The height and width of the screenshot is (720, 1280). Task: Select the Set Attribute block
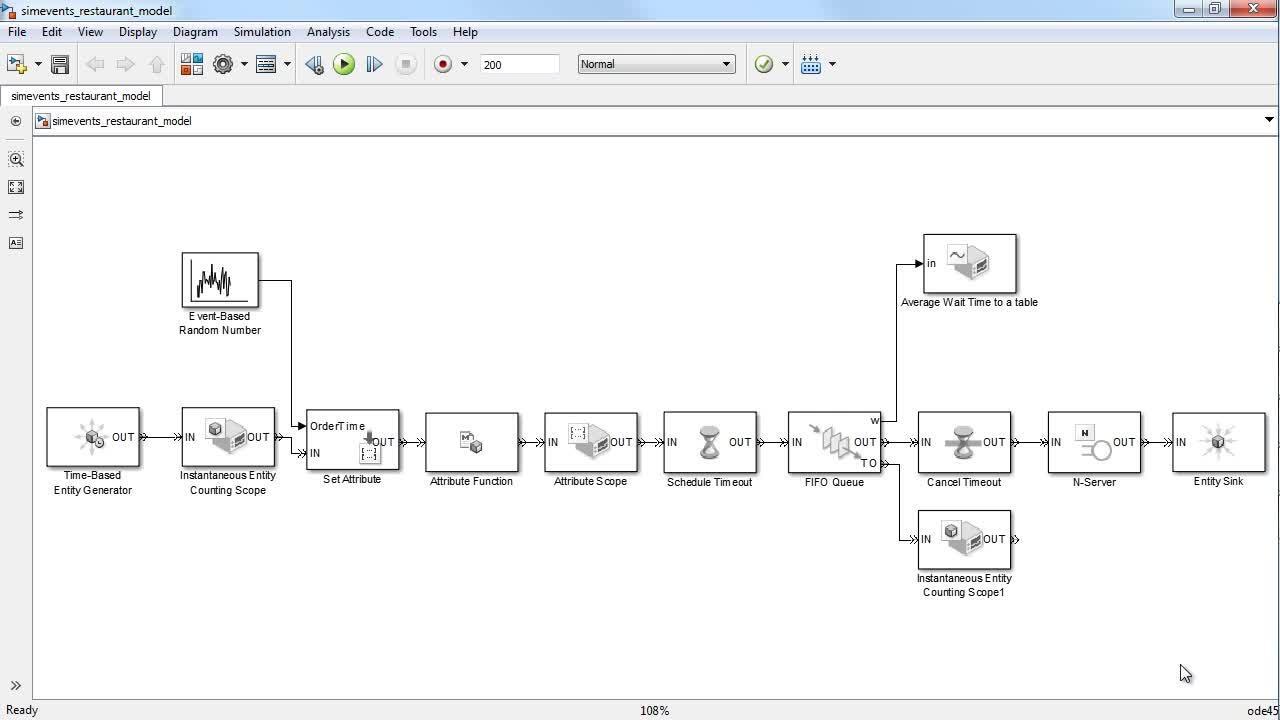tap(353, 440)
